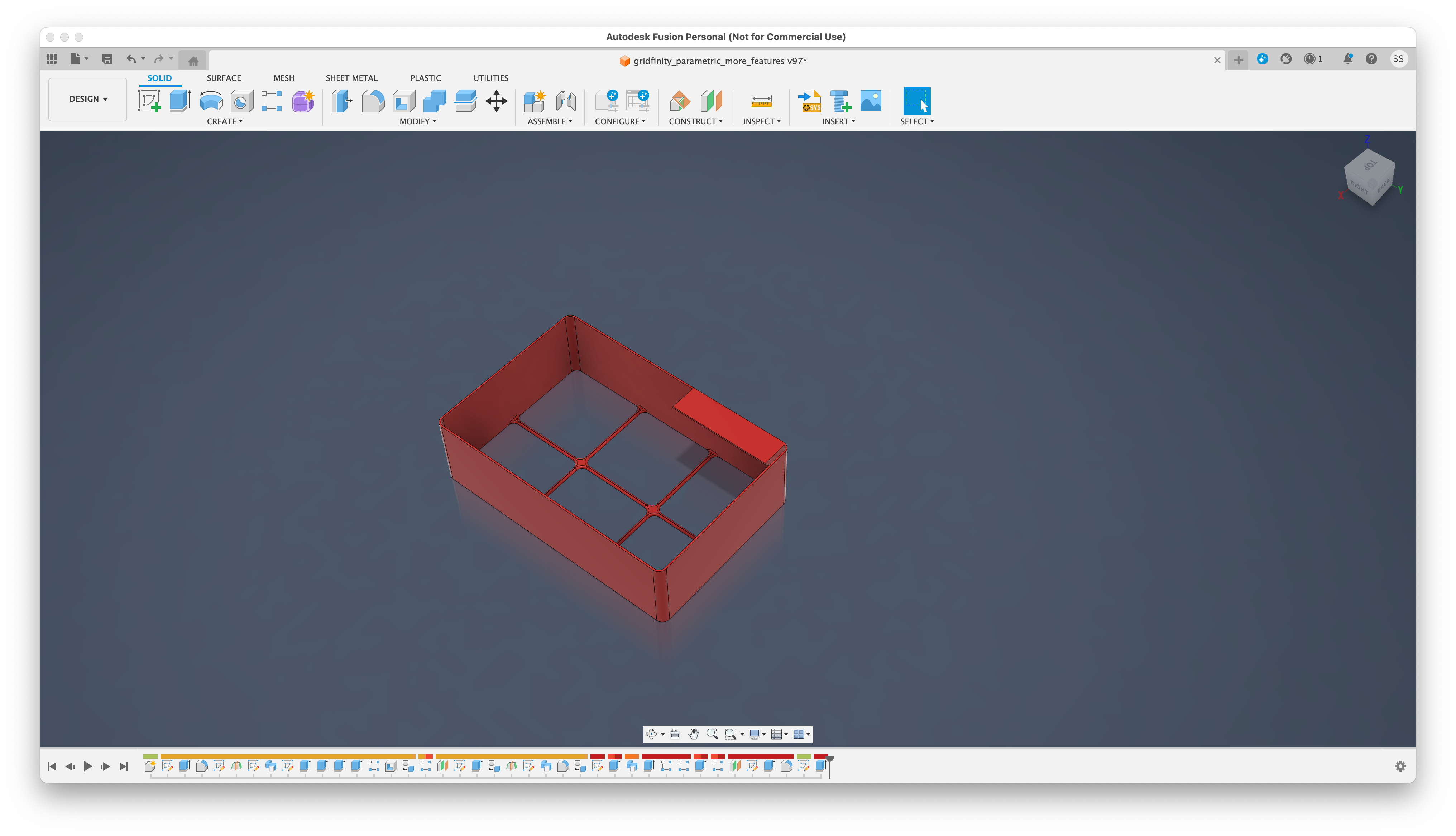The height and width of the screenshot is (836, 1456).
Task: Select the Create Sketch tool
Action: point(150,101)
